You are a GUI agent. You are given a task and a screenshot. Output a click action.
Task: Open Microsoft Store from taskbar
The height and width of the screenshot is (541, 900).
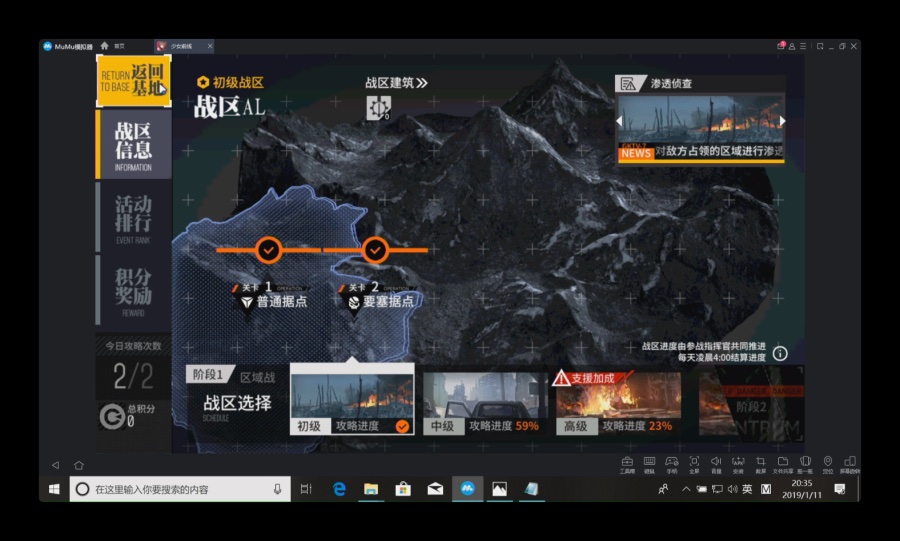click(x=403, y=489)
